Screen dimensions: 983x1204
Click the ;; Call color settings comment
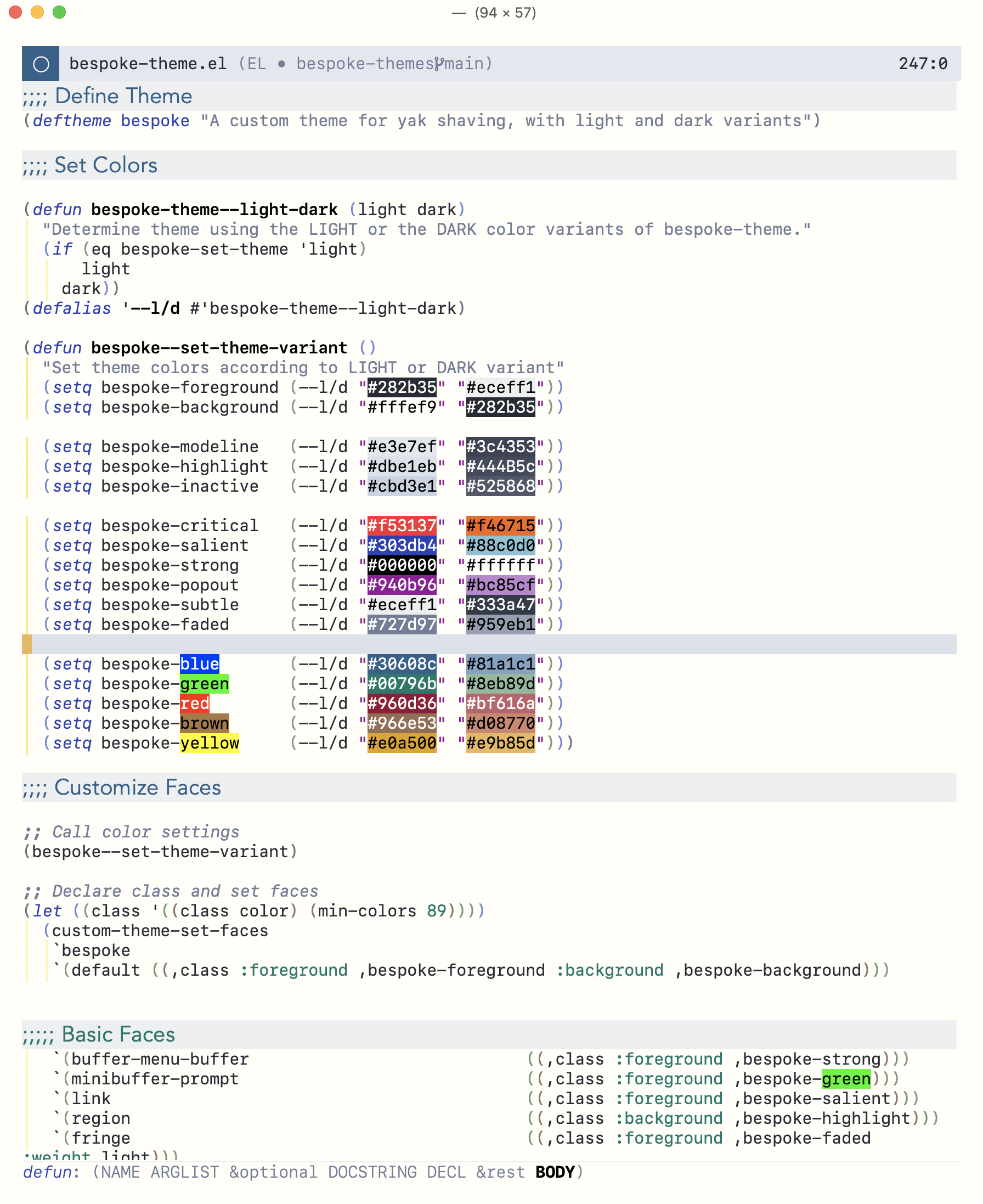(x=131, y=832)
